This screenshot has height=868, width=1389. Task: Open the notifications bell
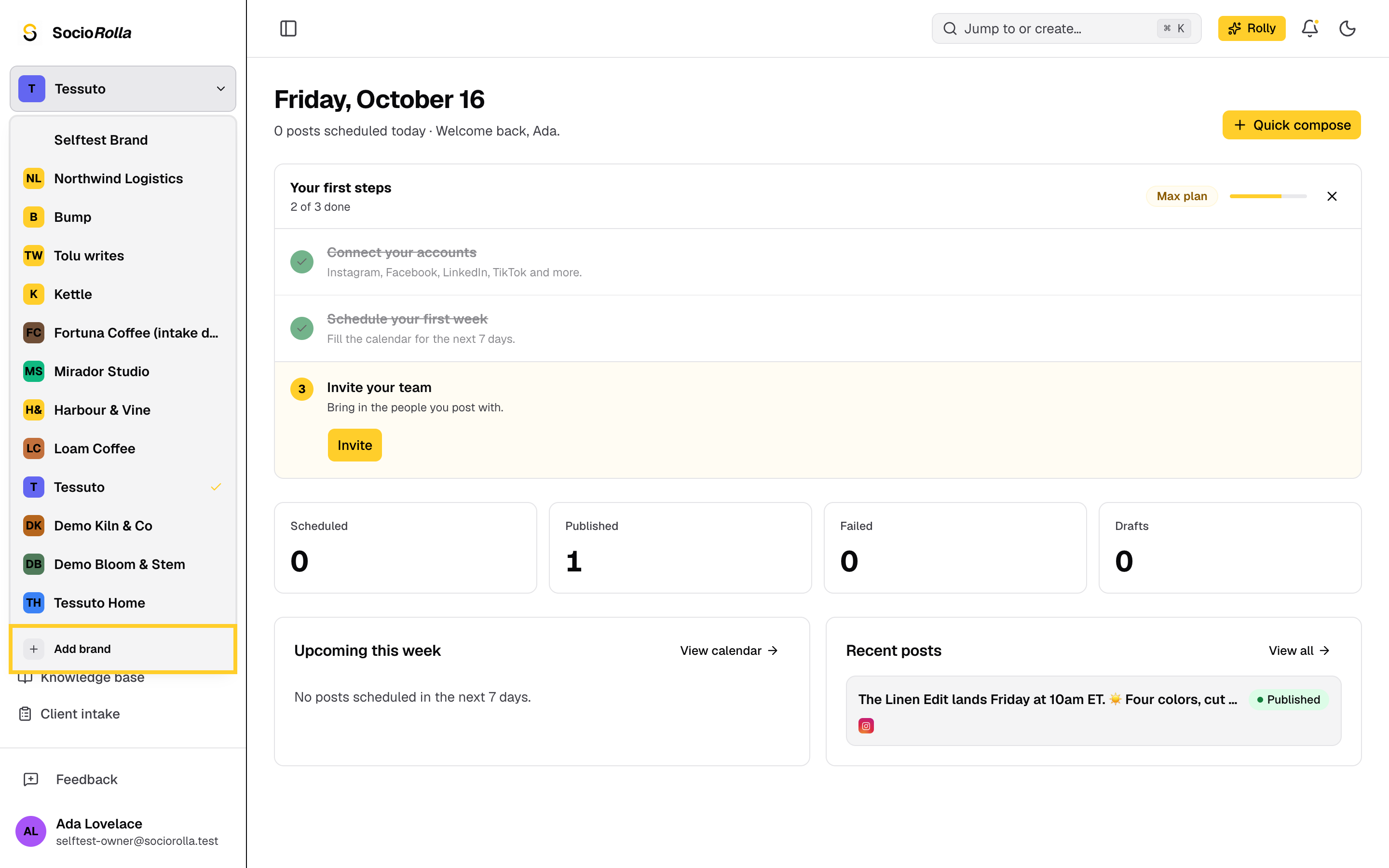click(x=1309, y=29)
